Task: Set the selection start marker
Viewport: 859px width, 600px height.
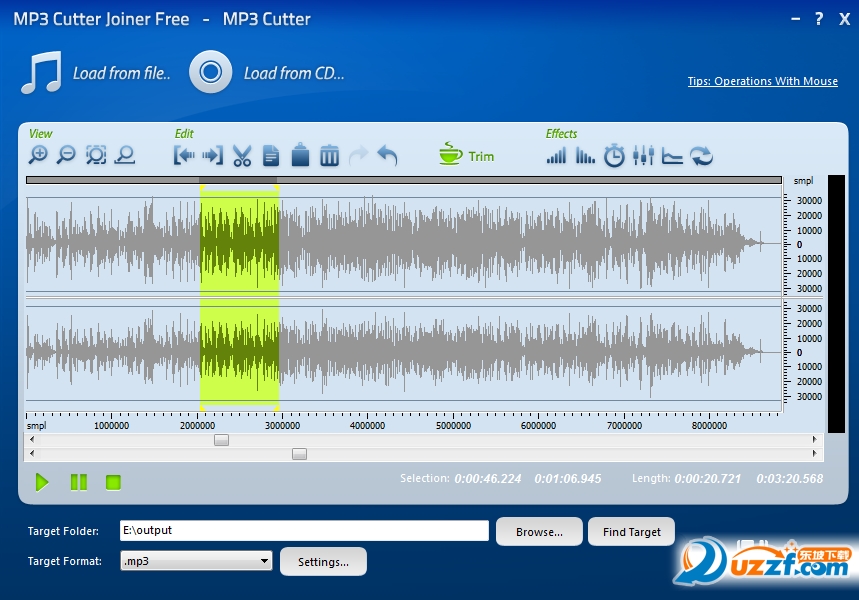Action: 184,156
